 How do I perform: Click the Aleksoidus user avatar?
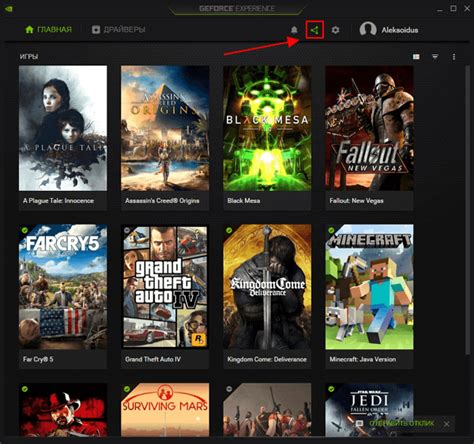click(x=368, y=30)
